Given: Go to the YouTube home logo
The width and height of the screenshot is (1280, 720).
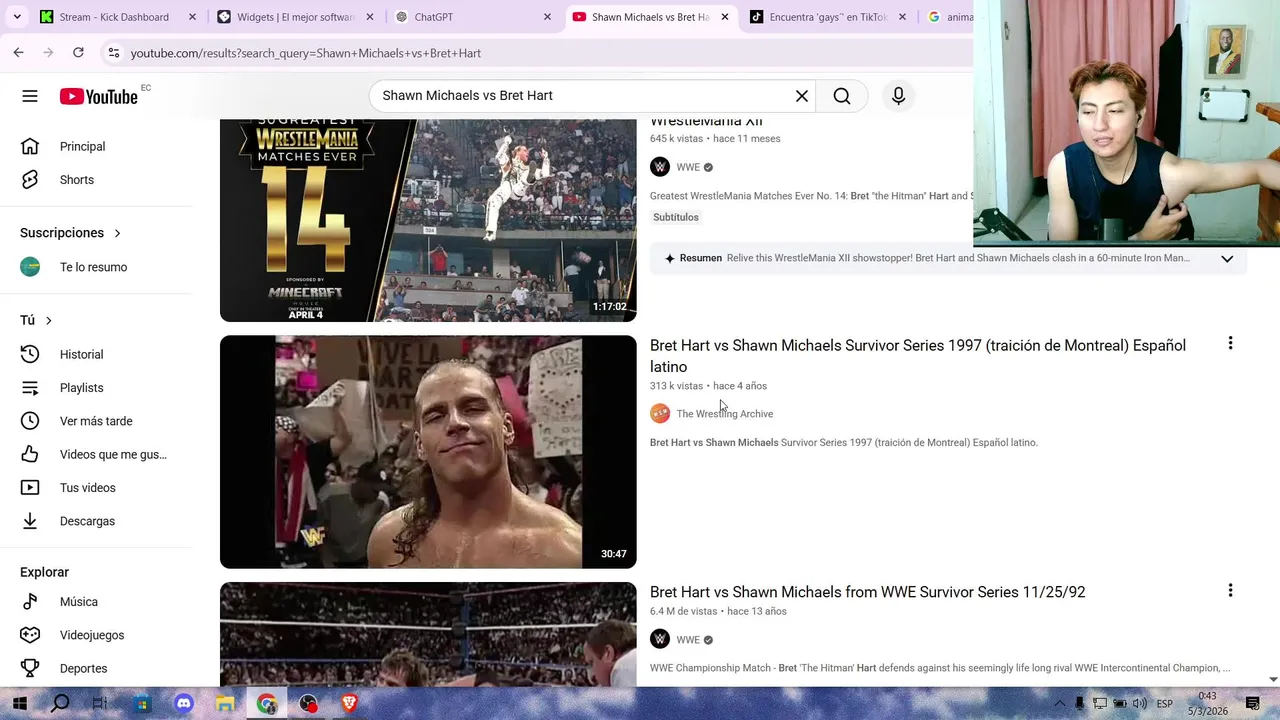Looking at the screenshot, I should (98, 96).
